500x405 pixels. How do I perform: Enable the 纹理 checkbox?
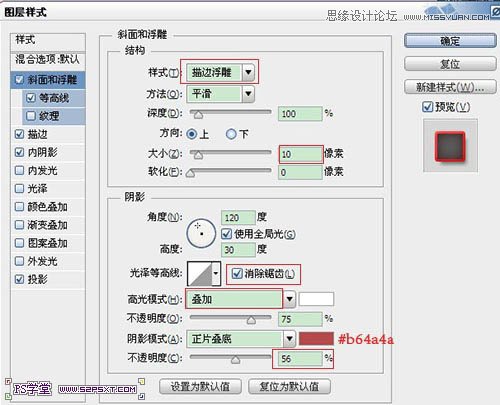pos(31,116)
